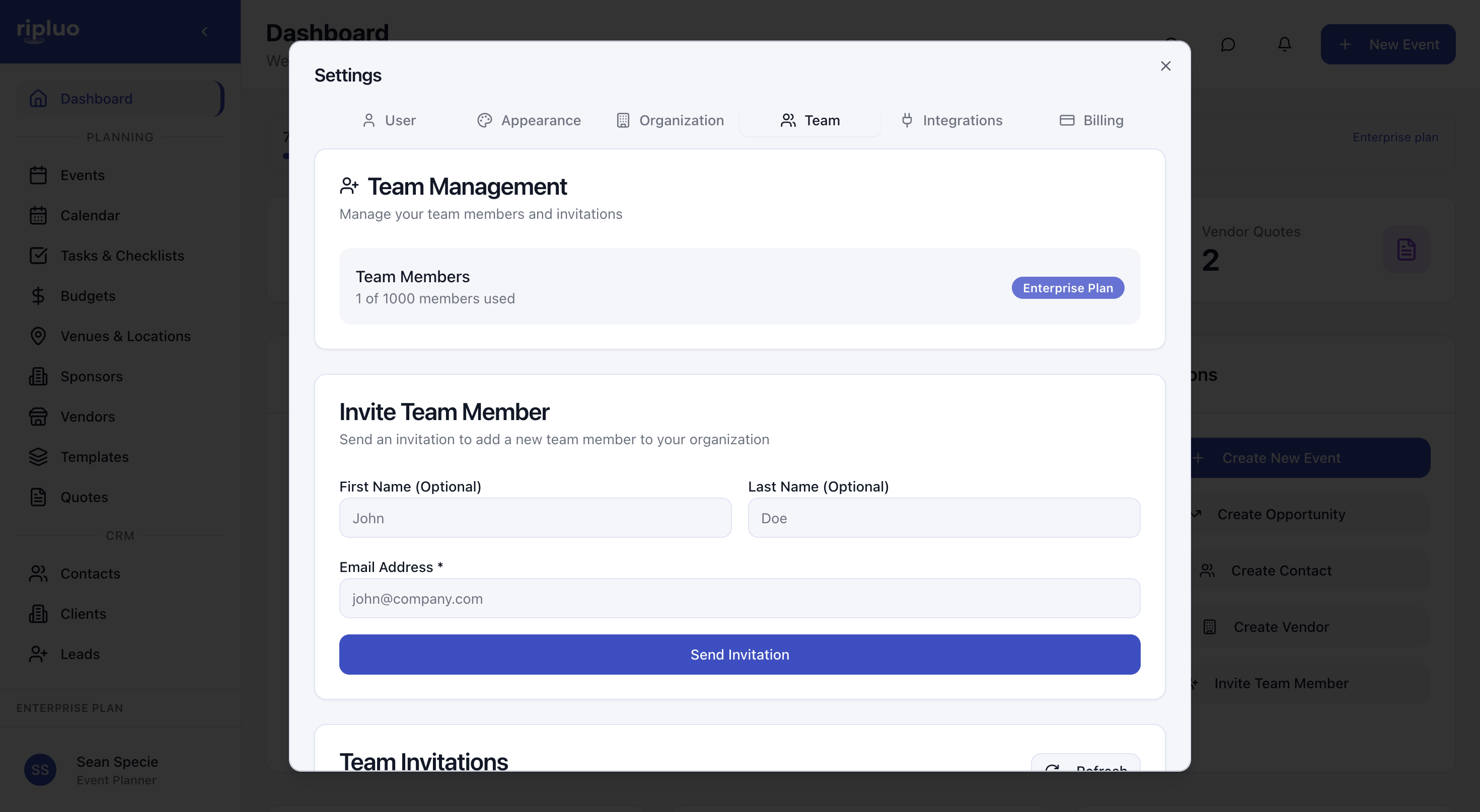Click the User tab person icon
This screenshot has height=812, width=1480.
pyautogui.click(x=369, y=120)
